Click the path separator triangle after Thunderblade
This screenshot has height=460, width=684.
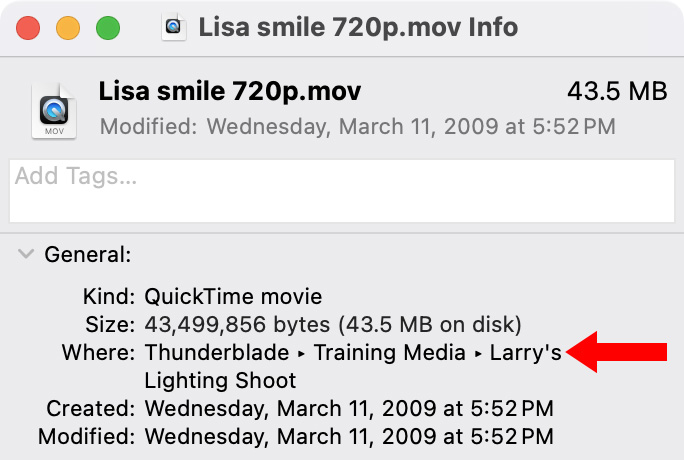301,352
